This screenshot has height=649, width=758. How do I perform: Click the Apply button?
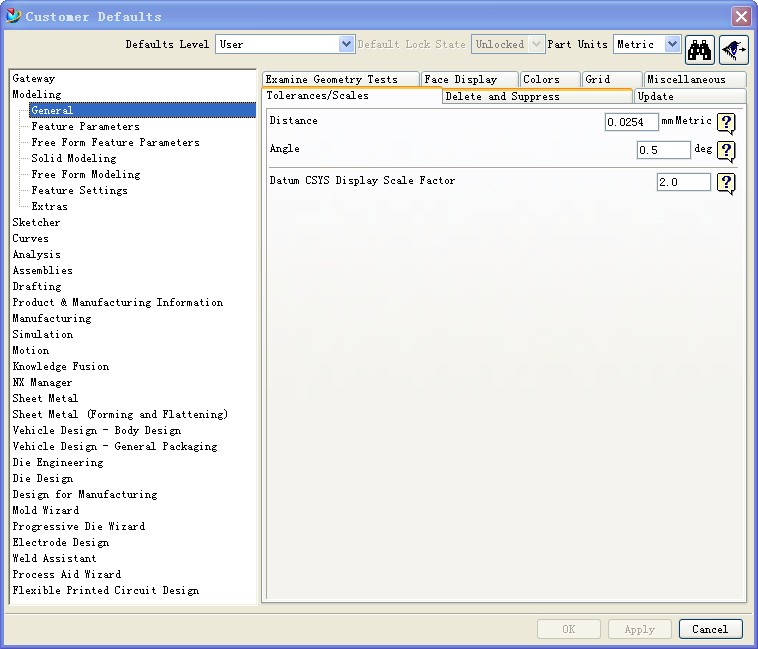tap(640, 629)
